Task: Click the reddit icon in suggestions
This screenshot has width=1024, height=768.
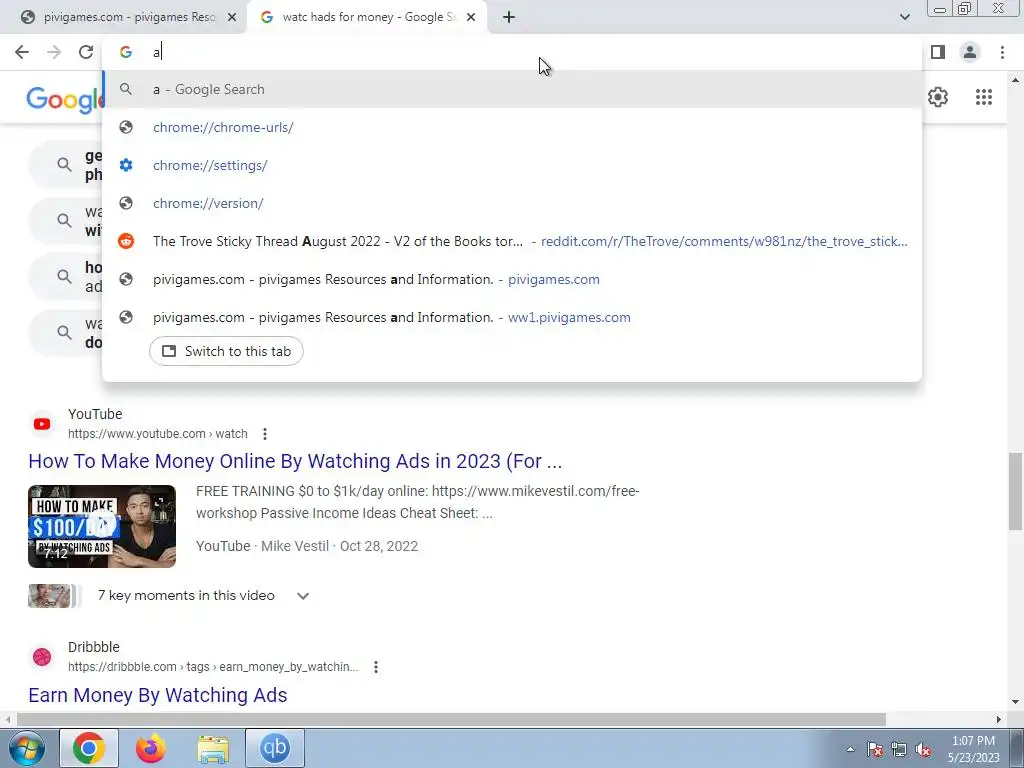Action: coord(126,241)
